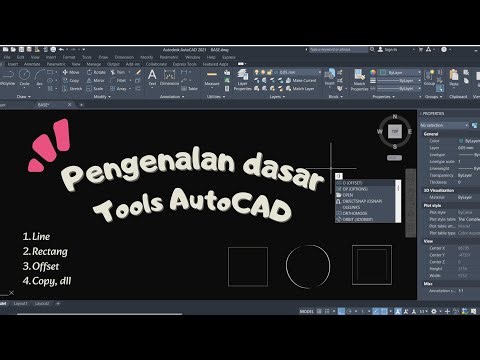Click the Table tool
This screenshot has height=360, width=480.
tap(189, 89)
